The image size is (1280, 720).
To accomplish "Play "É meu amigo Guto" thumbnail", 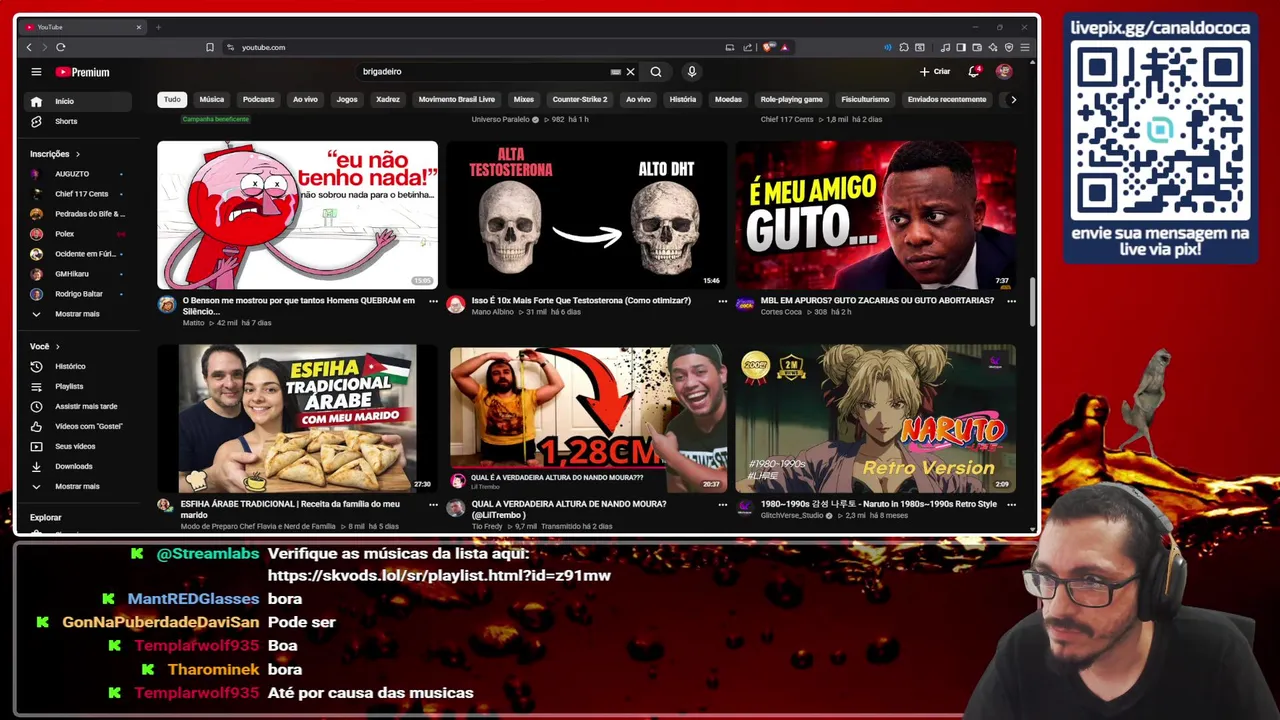I will coord(876,215).
